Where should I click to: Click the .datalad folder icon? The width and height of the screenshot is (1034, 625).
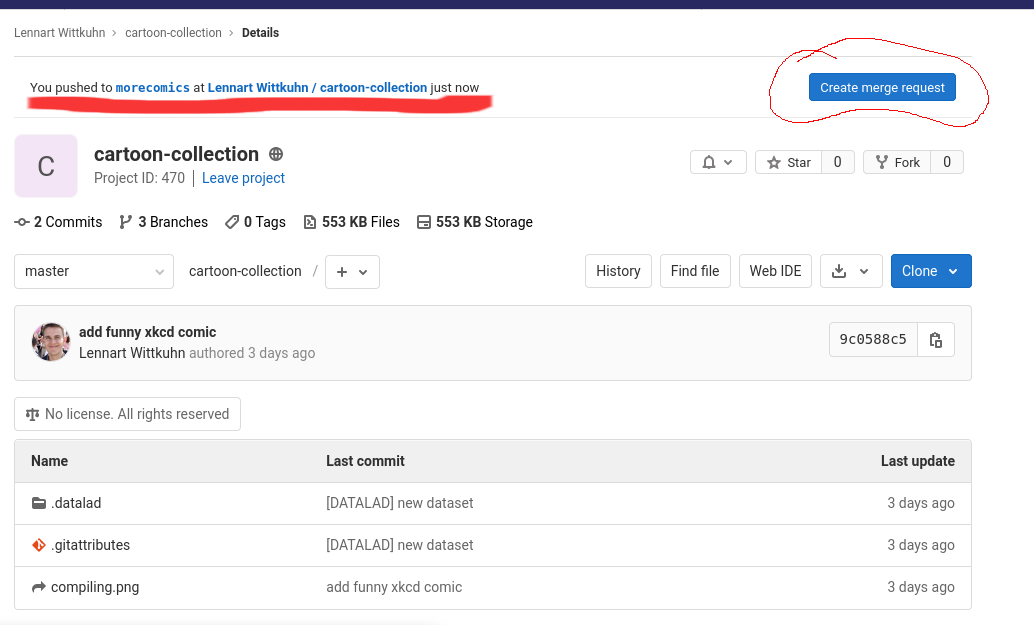39,504
